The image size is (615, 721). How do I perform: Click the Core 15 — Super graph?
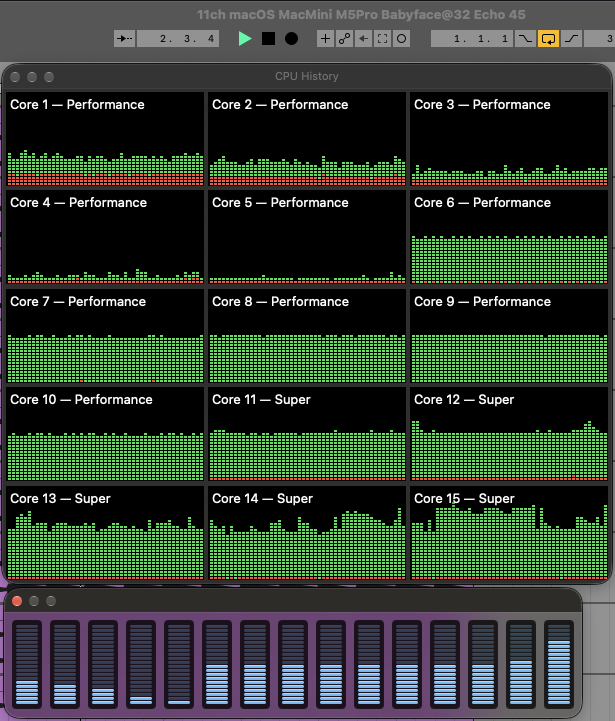(x=509, y=532)
